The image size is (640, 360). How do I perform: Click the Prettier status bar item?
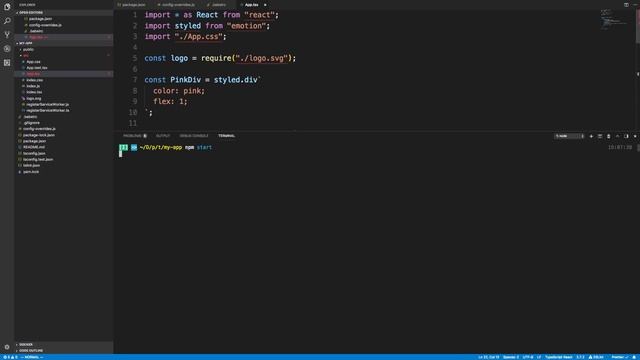coord(620,357)
